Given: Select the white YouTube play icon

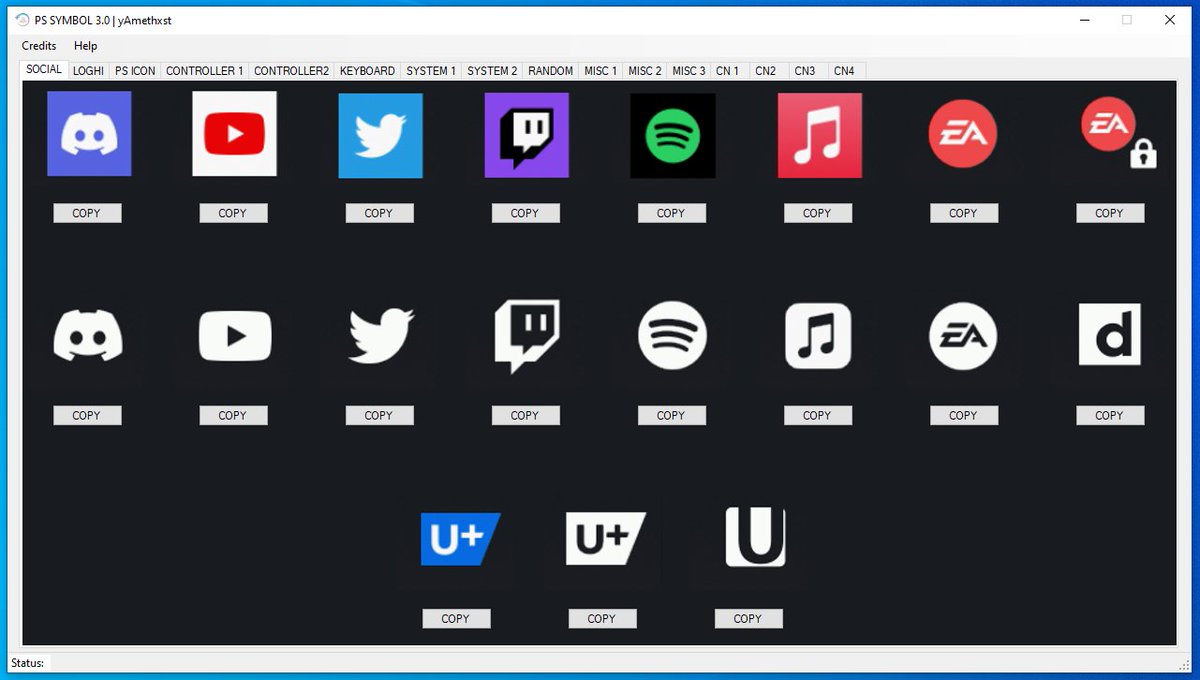Looking at the screenshot, I should (235, 336).
